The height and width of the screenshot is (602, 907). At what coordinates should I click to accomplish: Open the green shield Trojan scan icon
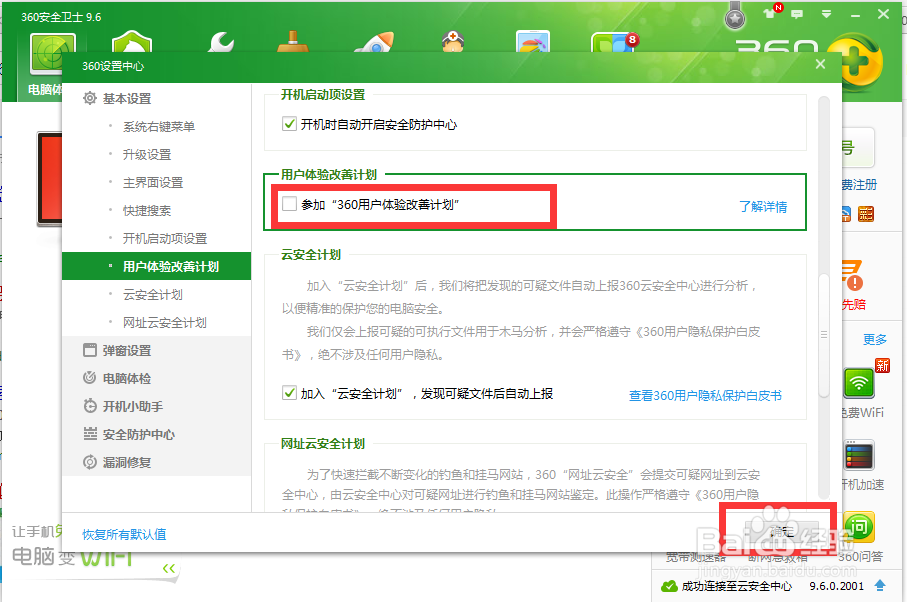(x=132, y=42)
